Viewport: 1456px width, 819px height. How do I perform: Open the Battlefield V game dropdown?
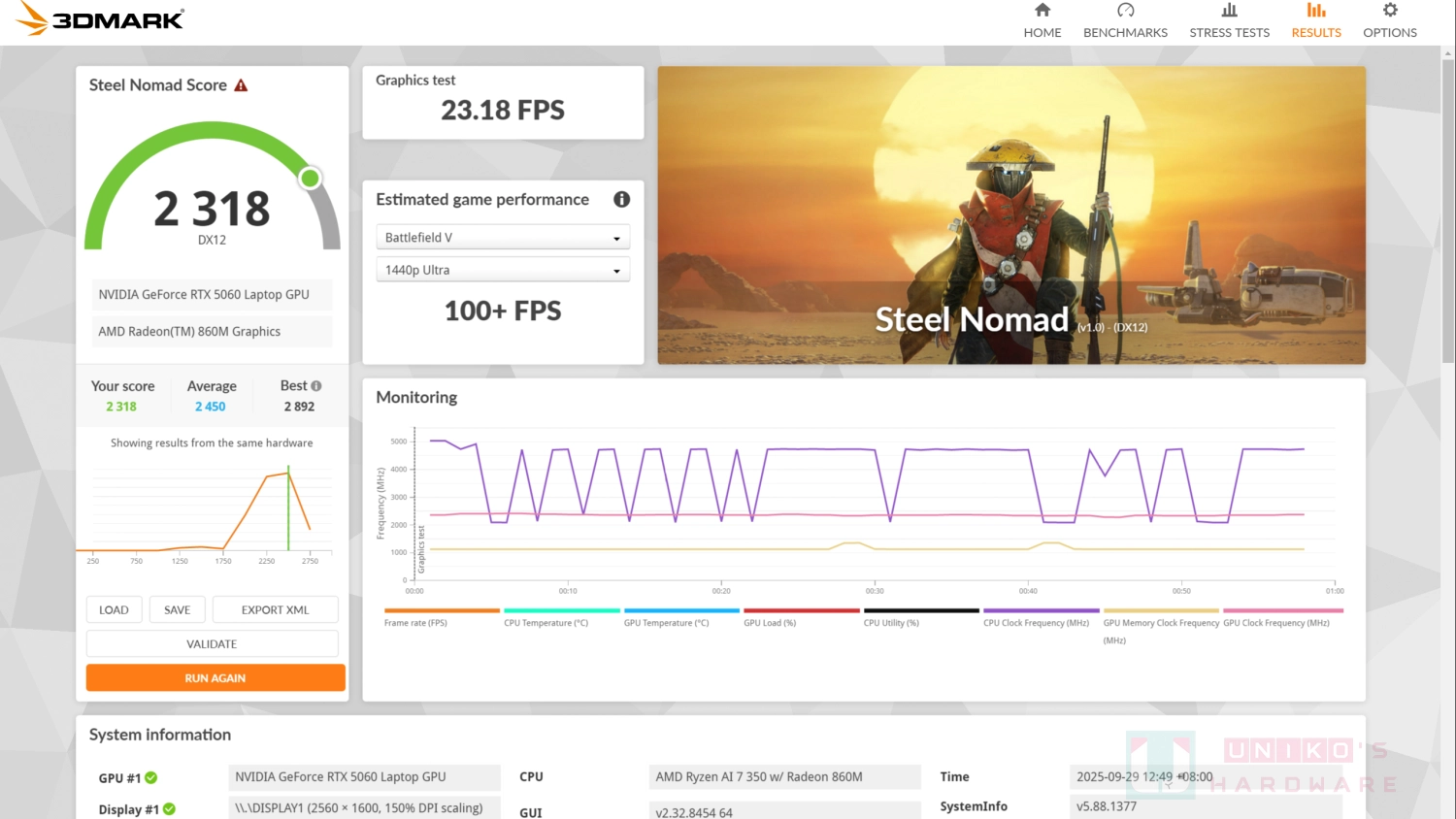click(503, 237)
